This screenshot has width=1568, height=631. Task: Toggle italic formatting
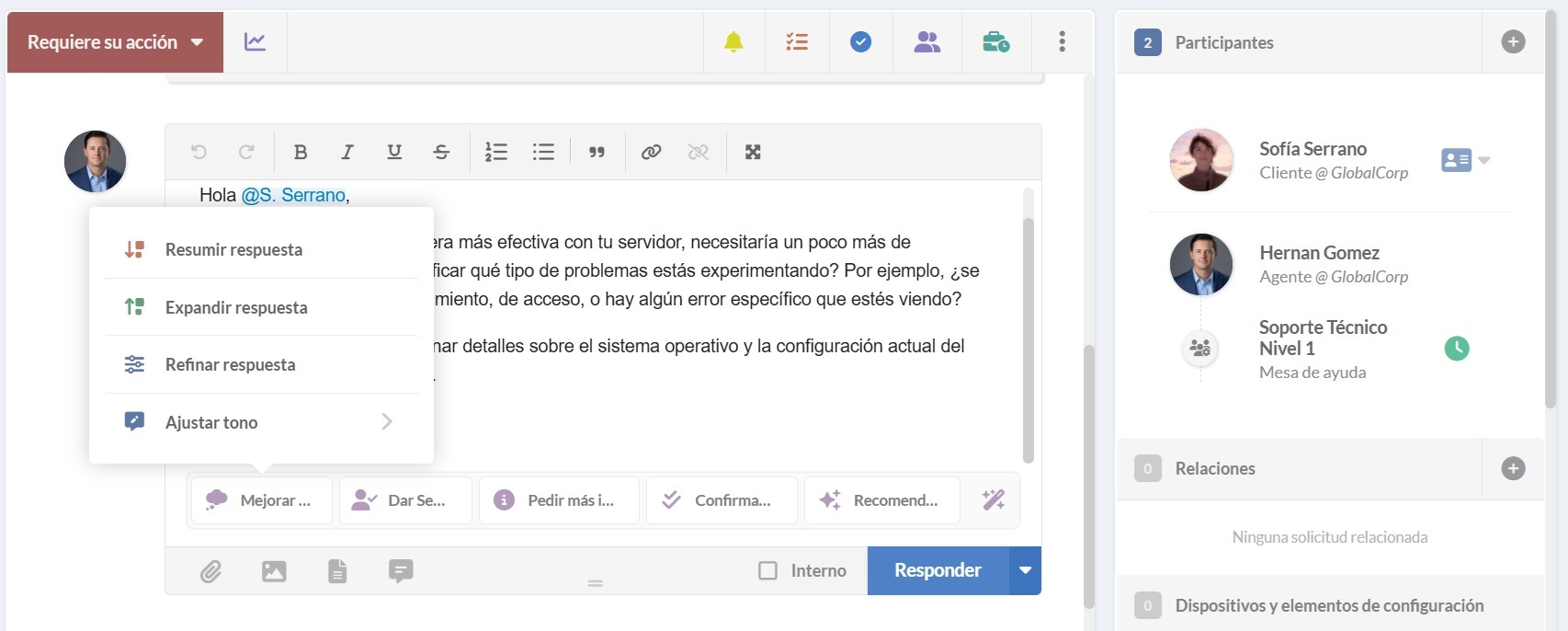pyautogui.click(x=347, y=152)
